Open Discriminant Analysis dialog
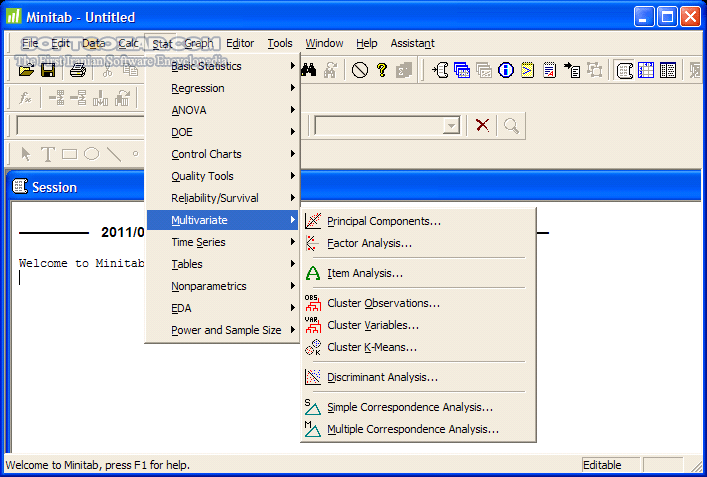707x477 pixels. click(x=382, y=377)
